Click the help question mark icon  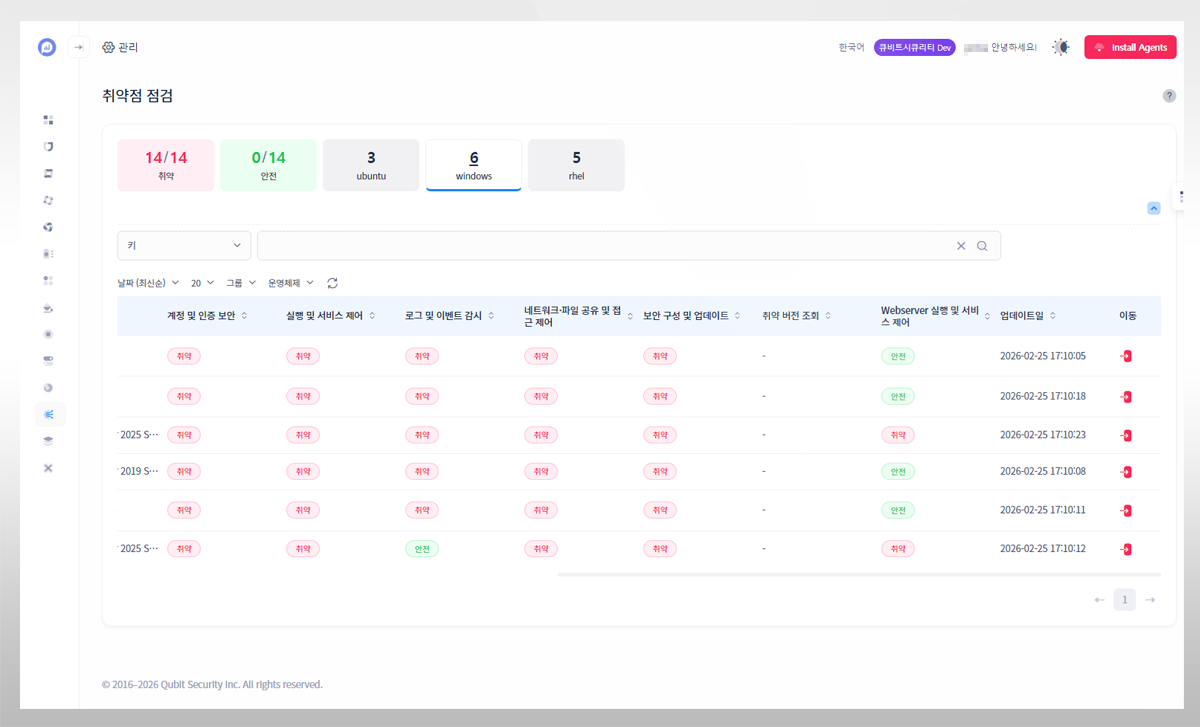1169,96
